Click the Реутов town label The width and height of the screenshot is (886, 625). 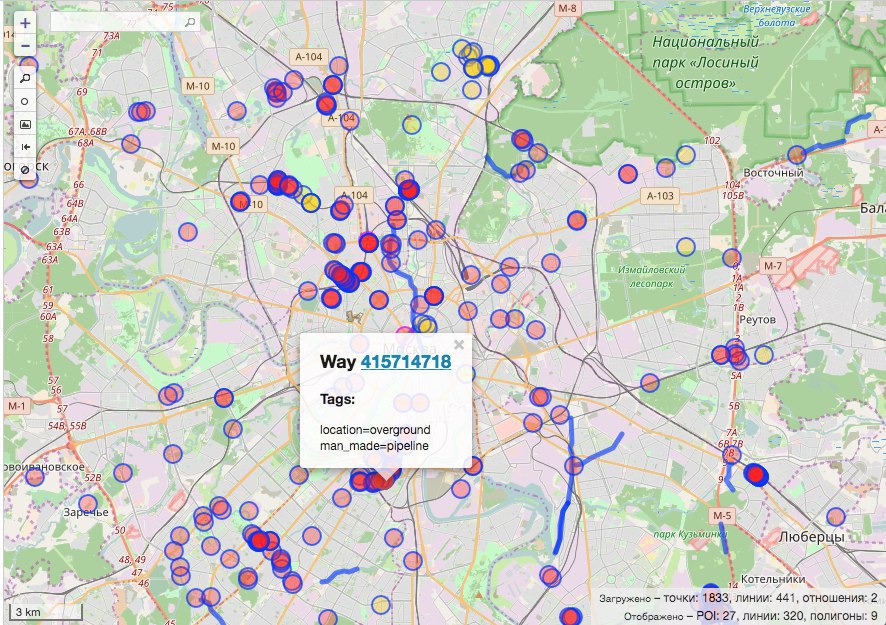(757, 320)
